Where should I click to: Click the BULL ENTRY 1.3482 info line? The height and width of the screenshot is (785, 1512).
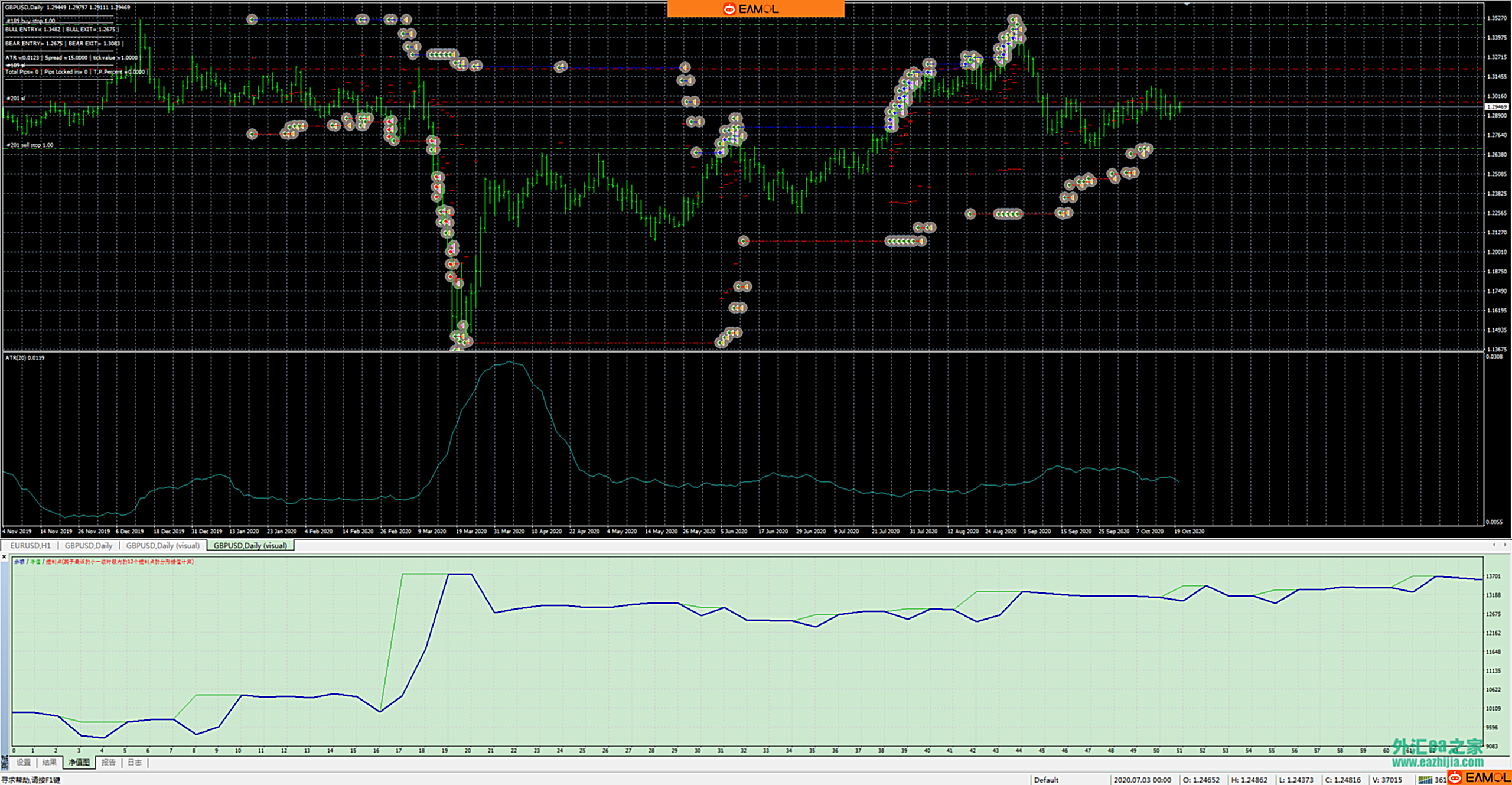click(62, 29)
